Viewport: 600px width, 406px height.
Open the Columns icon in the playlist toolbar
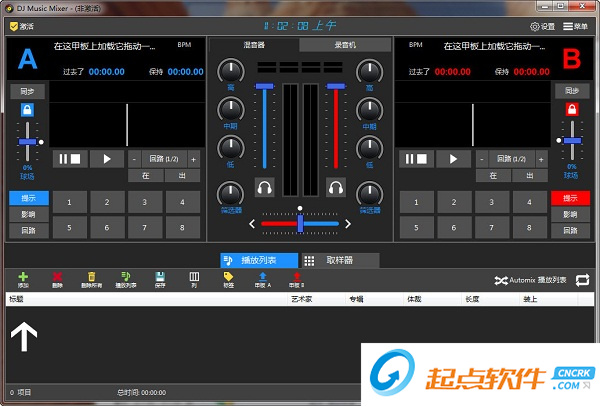[x=194, y=280]
